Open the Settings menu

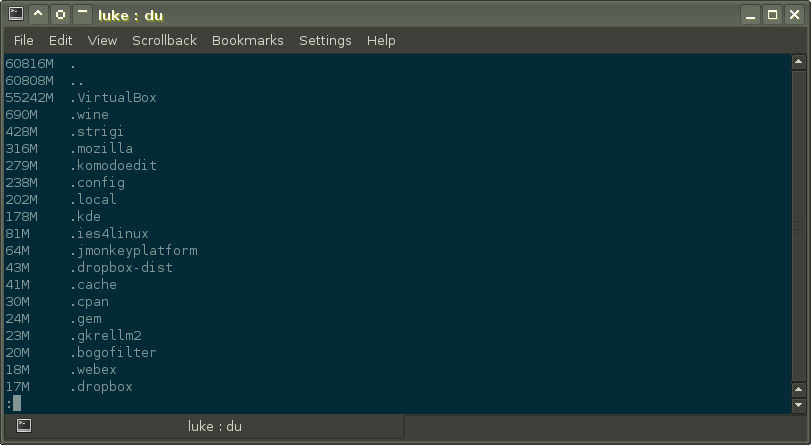click(325, 40)
